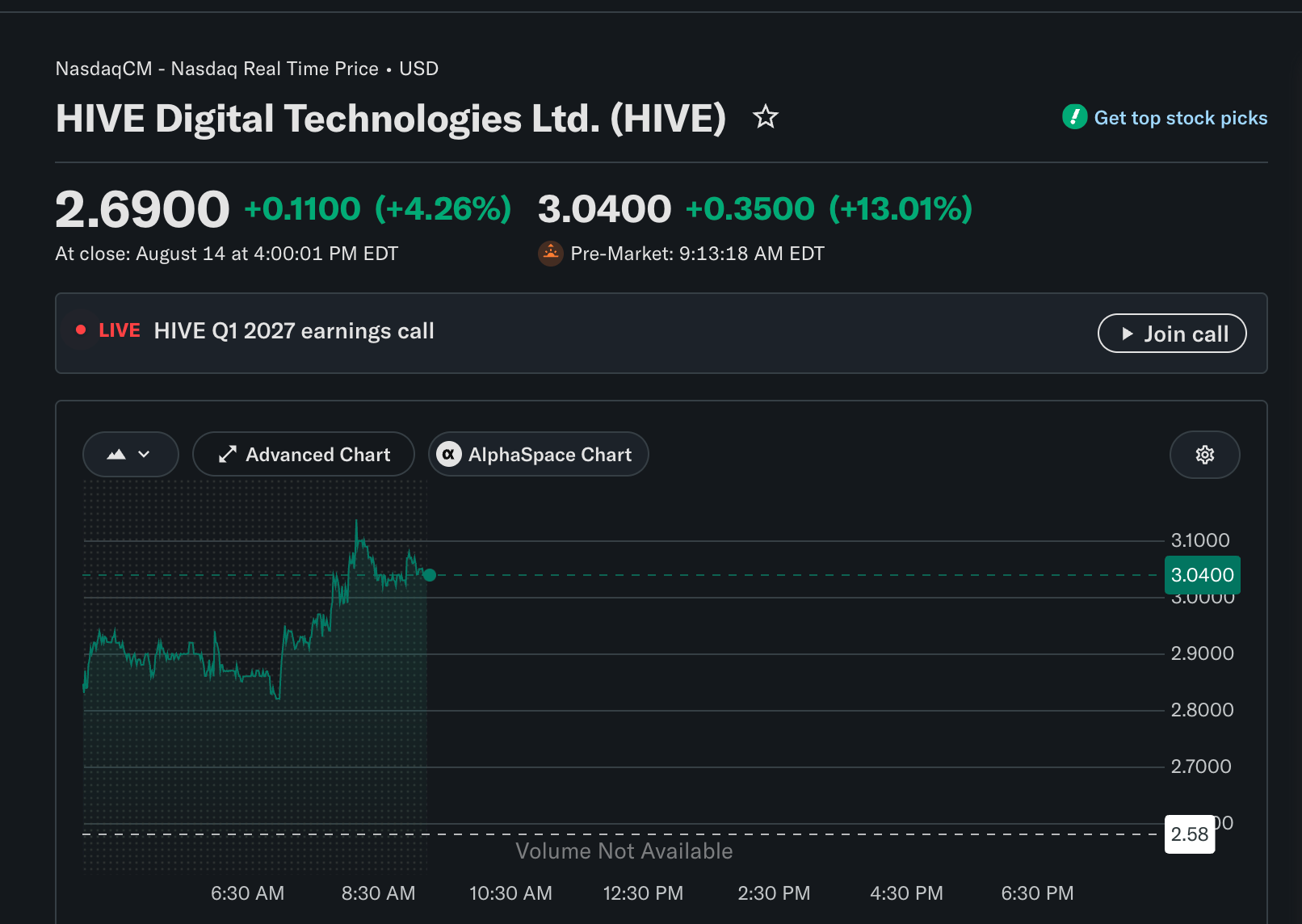Follow the Get top stock picks link

(x=1181, y=118)
